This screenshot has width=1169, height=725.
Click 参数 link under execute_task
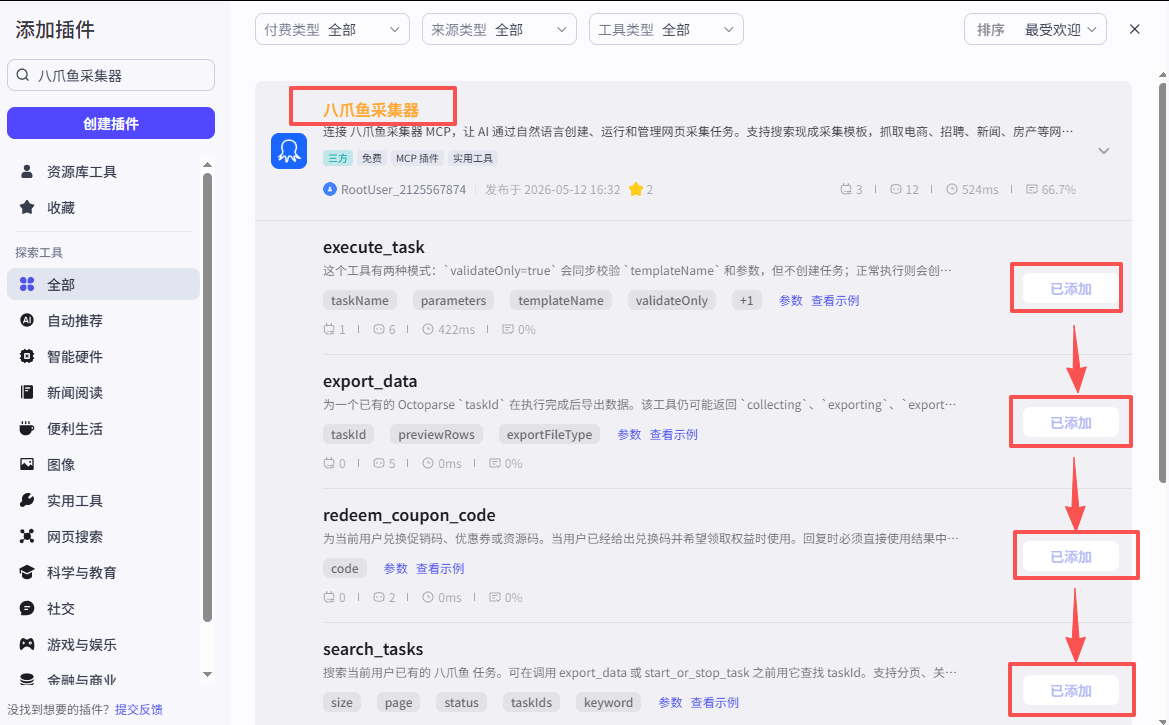pyautogui.click(x=790, y=301)
